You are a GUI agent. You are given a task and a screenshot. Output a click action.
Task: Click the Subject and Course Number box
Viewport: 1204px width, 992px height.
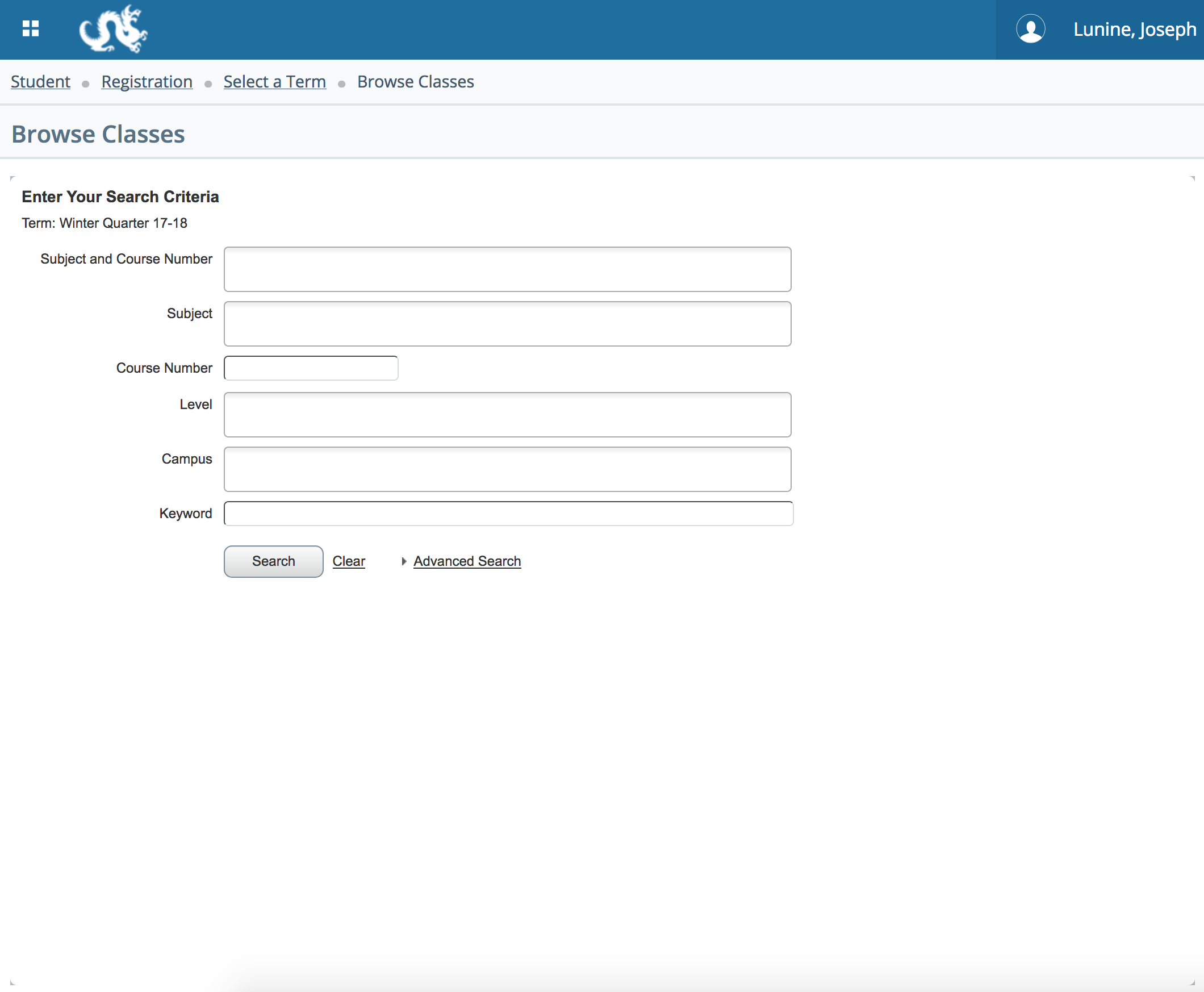(507, 269)
